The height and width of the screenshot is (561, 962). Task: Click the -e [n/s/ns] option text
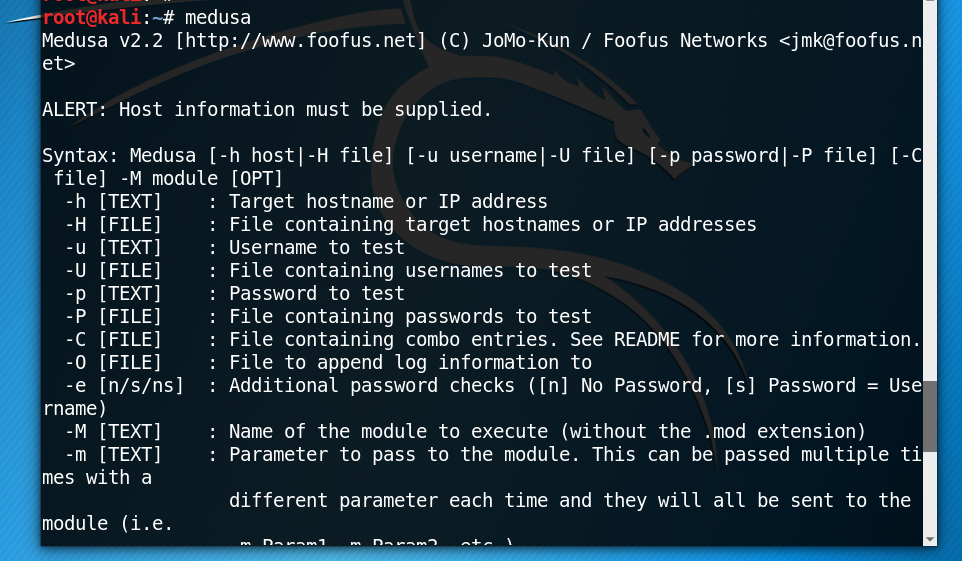click(x=124, y=385)
